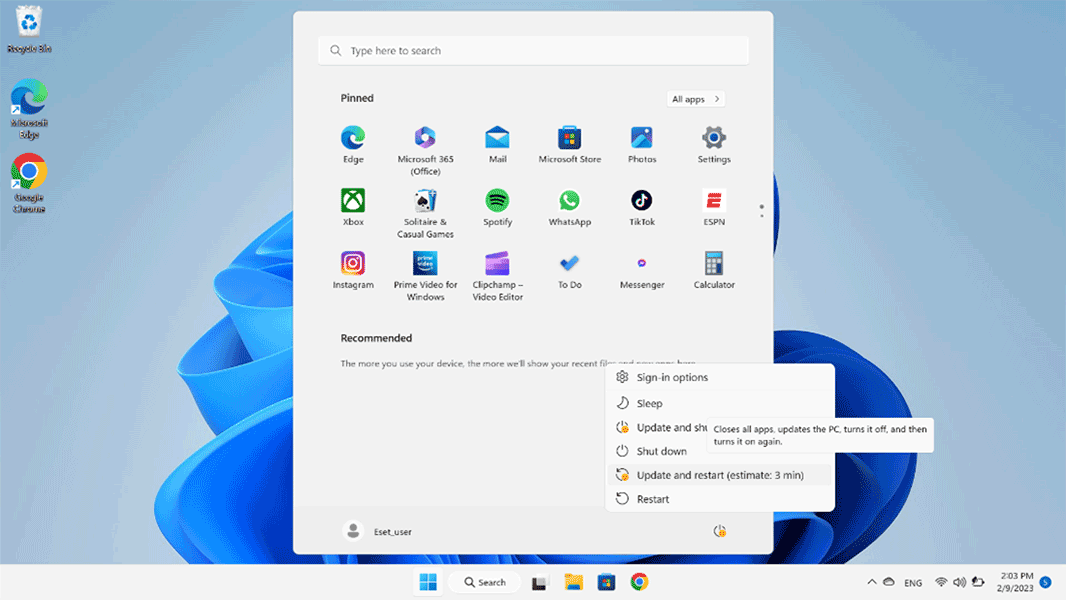Launch the Calculator app
Screen dimensions: 1066x600
click(714, 264)
